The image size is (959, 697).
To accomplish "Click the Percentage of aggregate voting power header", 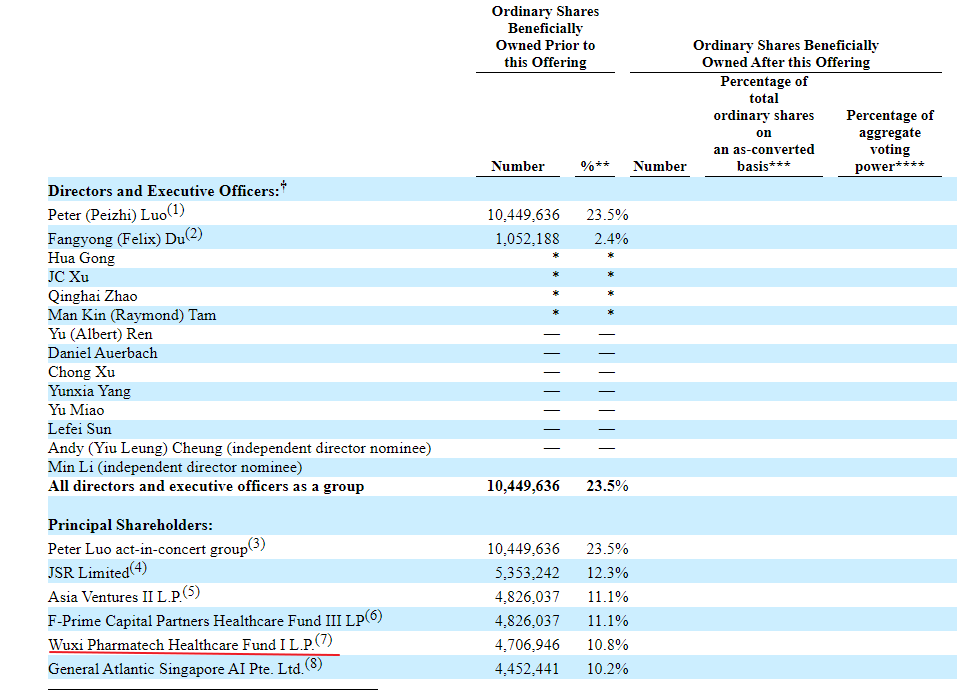I will (889, 141).
